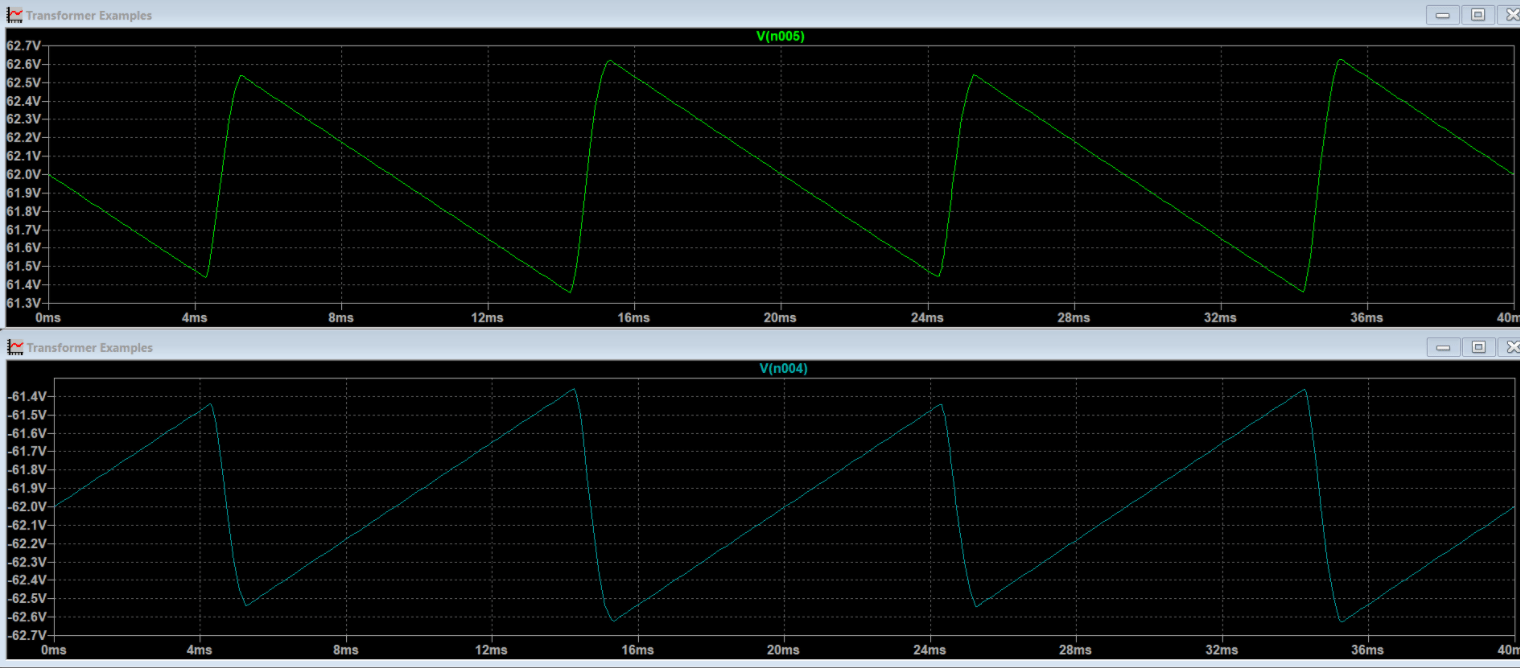Click the 62.5V vertical axis label
The image size is (1520, 668).
click(x=23, y=83)
